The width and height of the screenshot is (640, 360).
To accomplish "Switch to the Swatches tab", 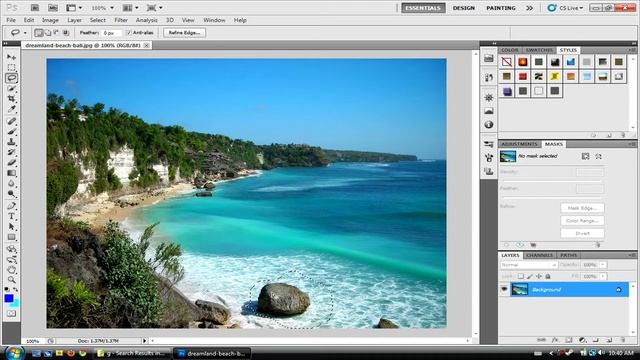I will (x=539, y=50).
